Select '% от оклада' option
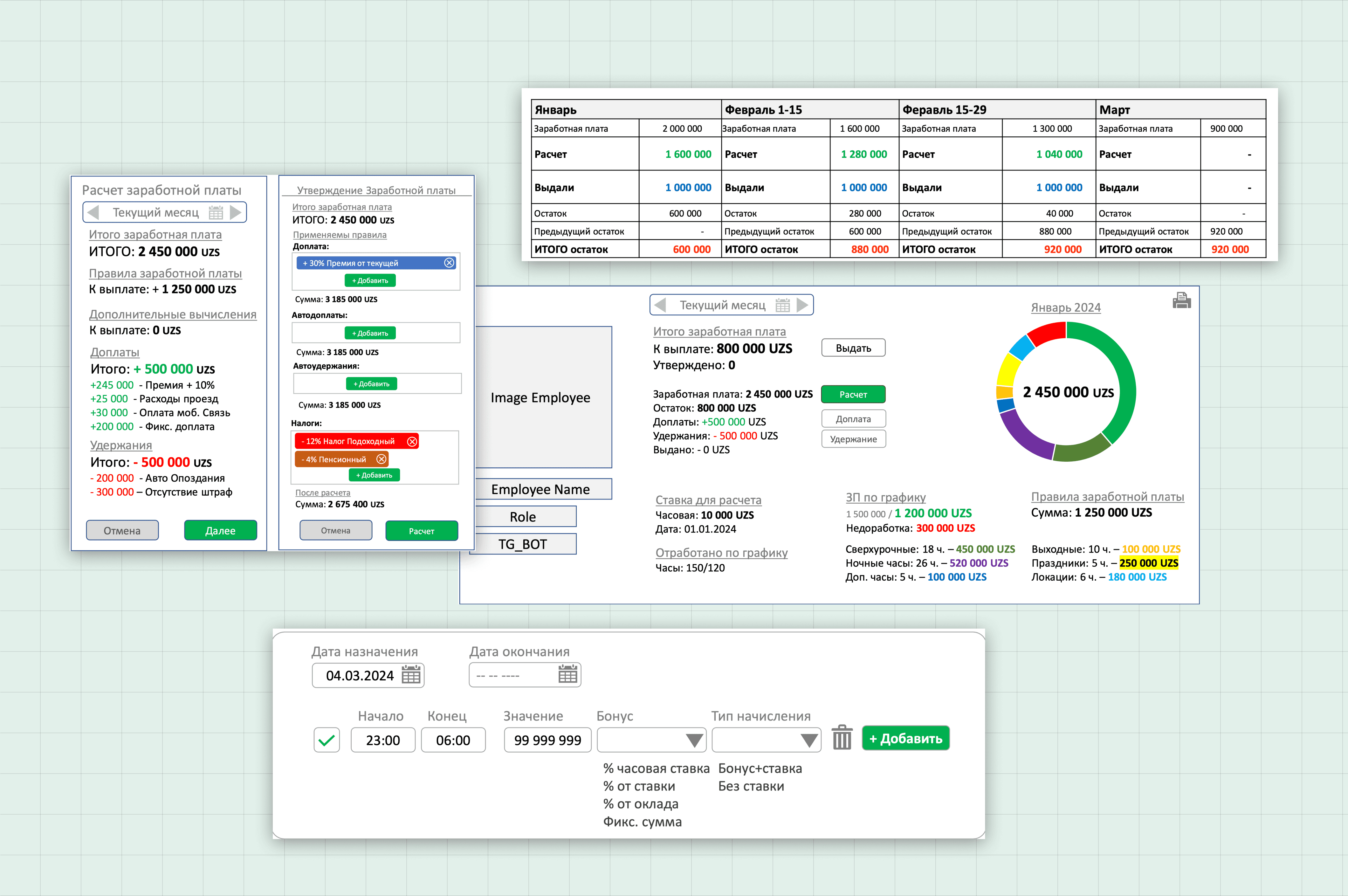1348x896 pixels. pyautogui.click(x=641, y=804)
